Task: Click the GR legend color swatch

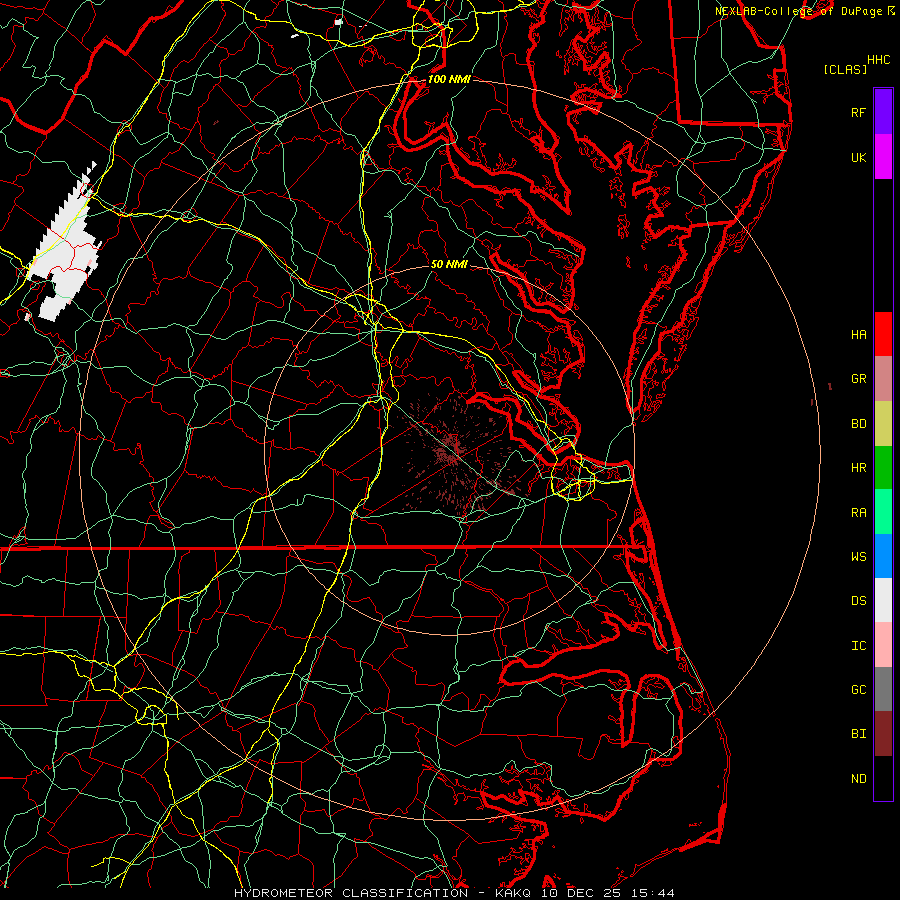Action: [x=883, y=379]
